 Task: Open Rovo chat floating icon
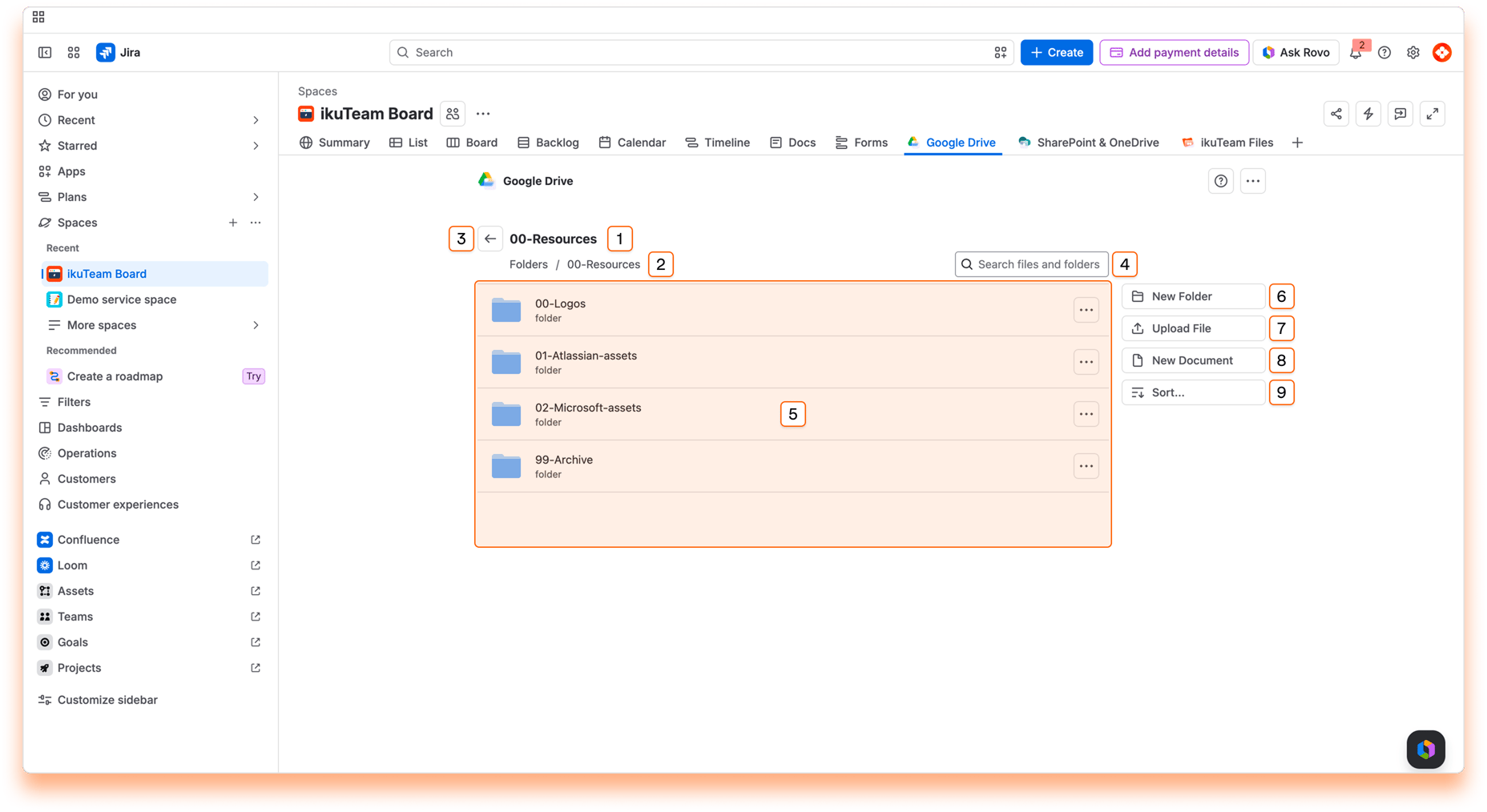click(1426, 750)
